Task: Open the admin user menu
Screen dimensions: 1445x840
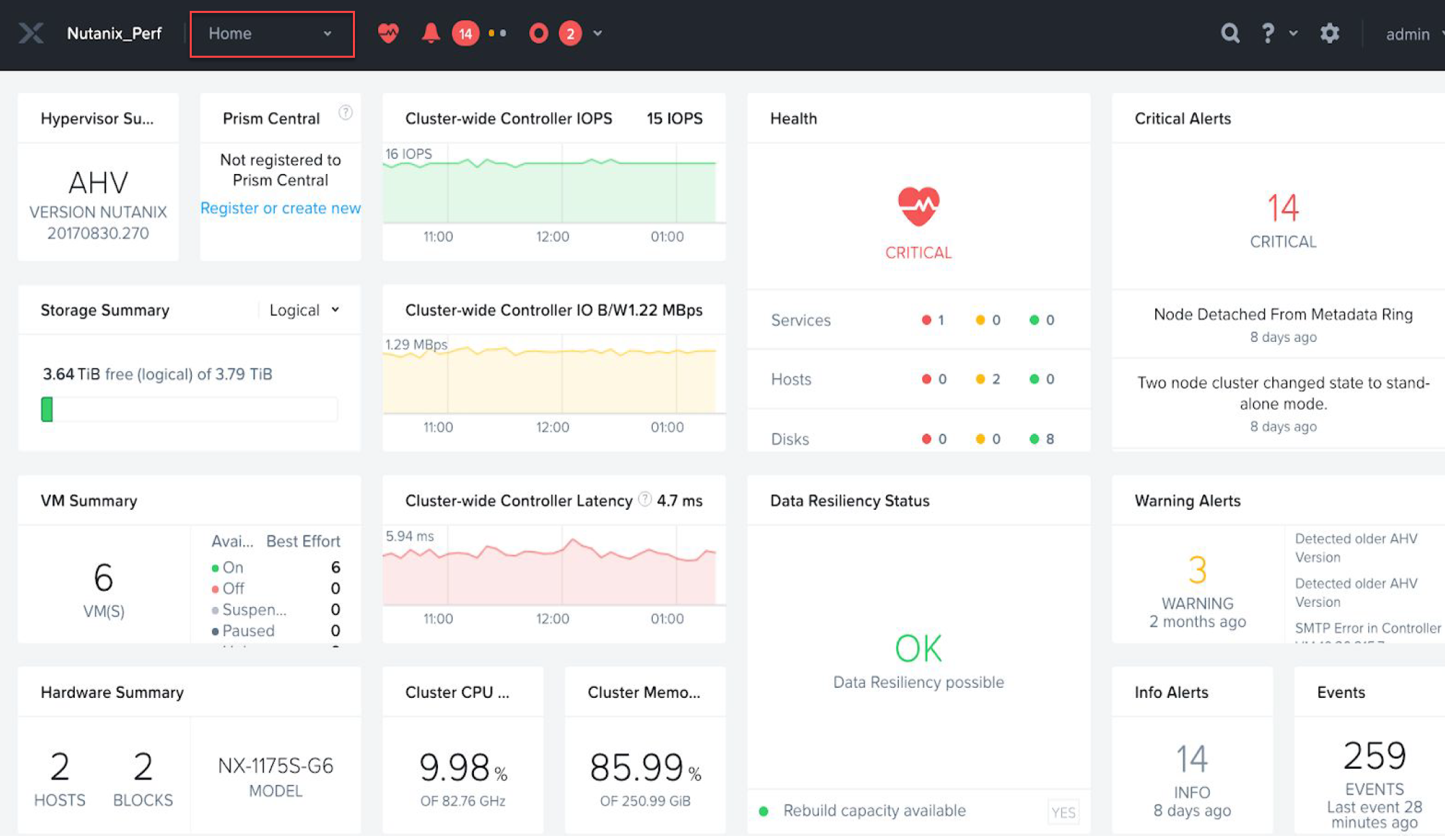Action: point(1407,34)
